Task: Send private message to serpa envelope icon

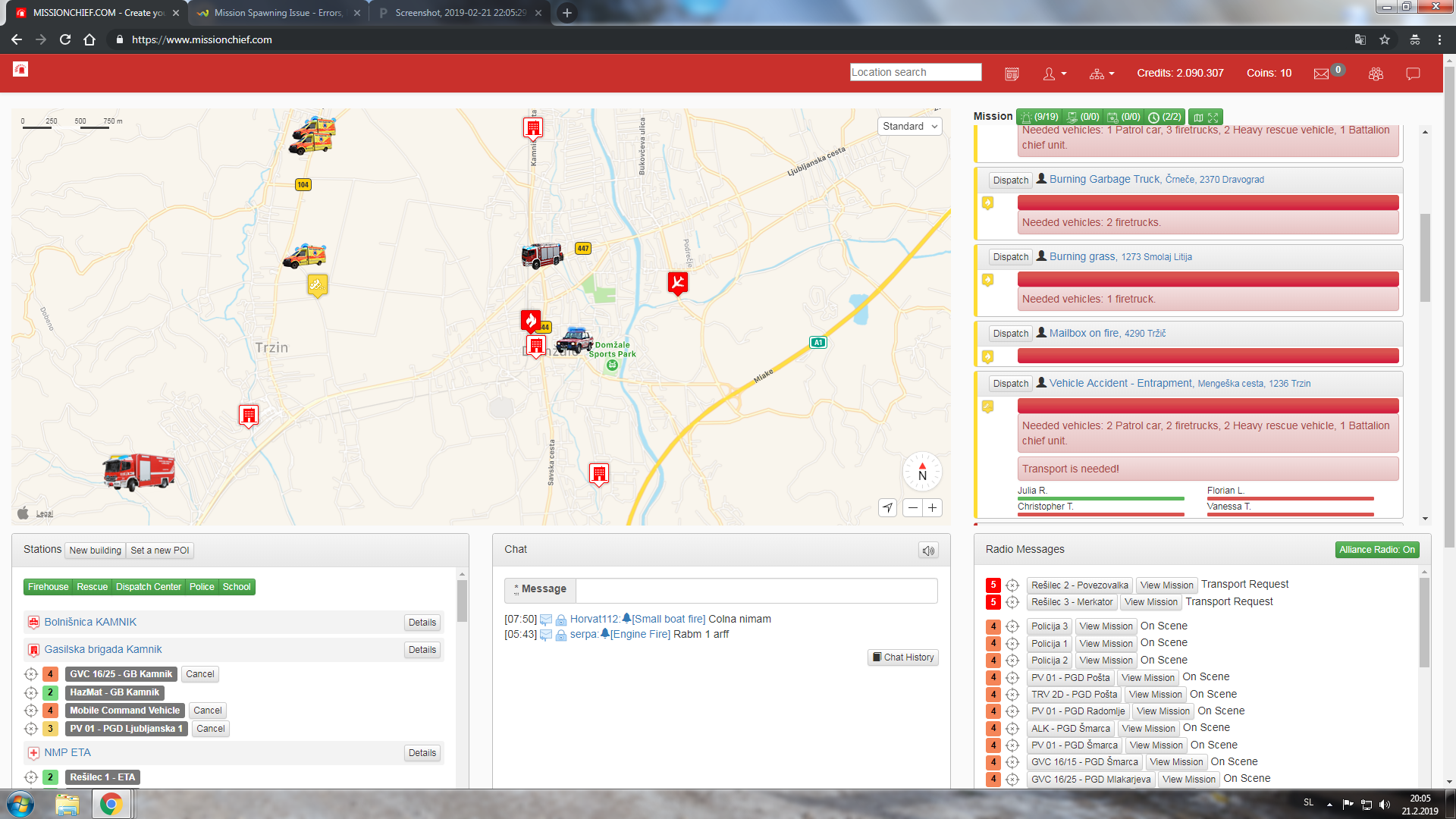Action: point(545,635)
